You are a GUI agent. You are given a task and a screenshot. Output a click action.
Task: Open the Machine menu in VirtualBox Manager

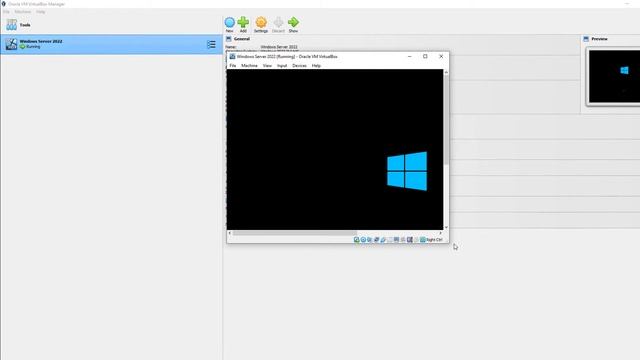pyautogui.click(x=22, y=12)
